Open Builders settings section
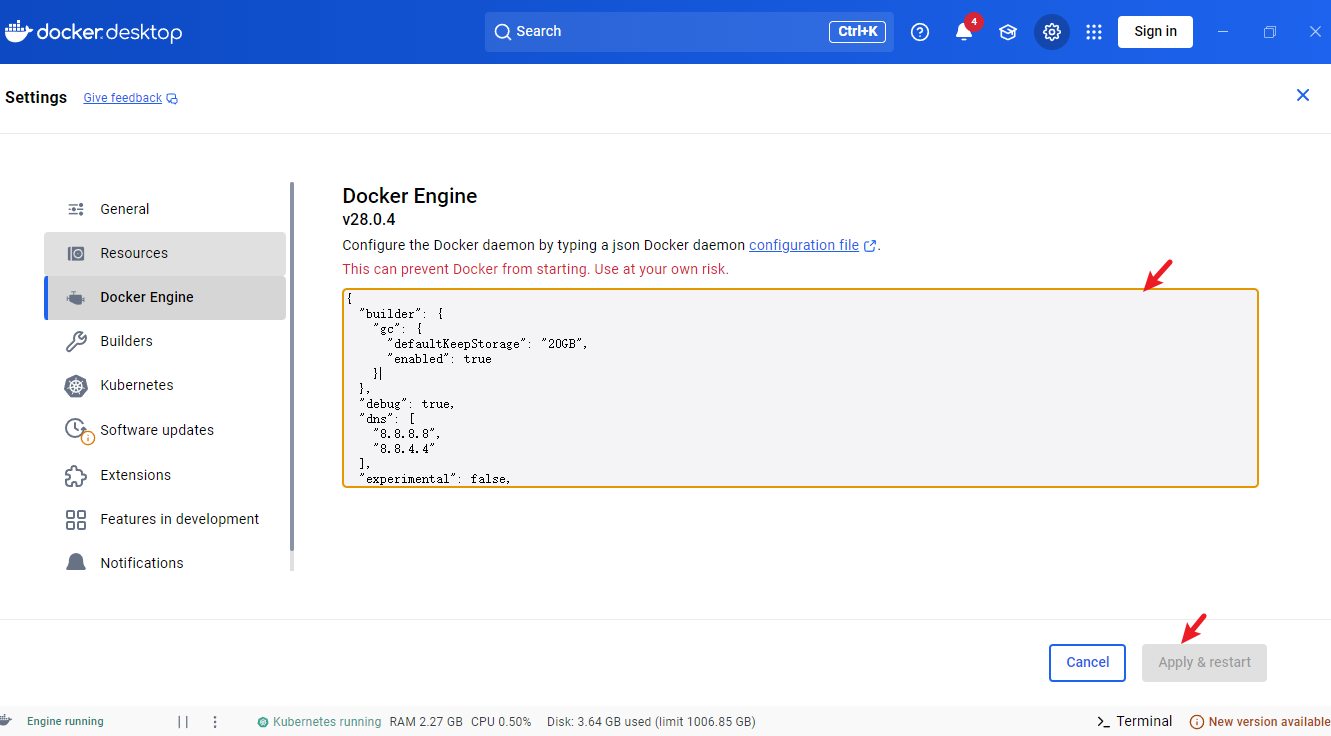This screenshot has width=1331, height=736. pos(165,341)
